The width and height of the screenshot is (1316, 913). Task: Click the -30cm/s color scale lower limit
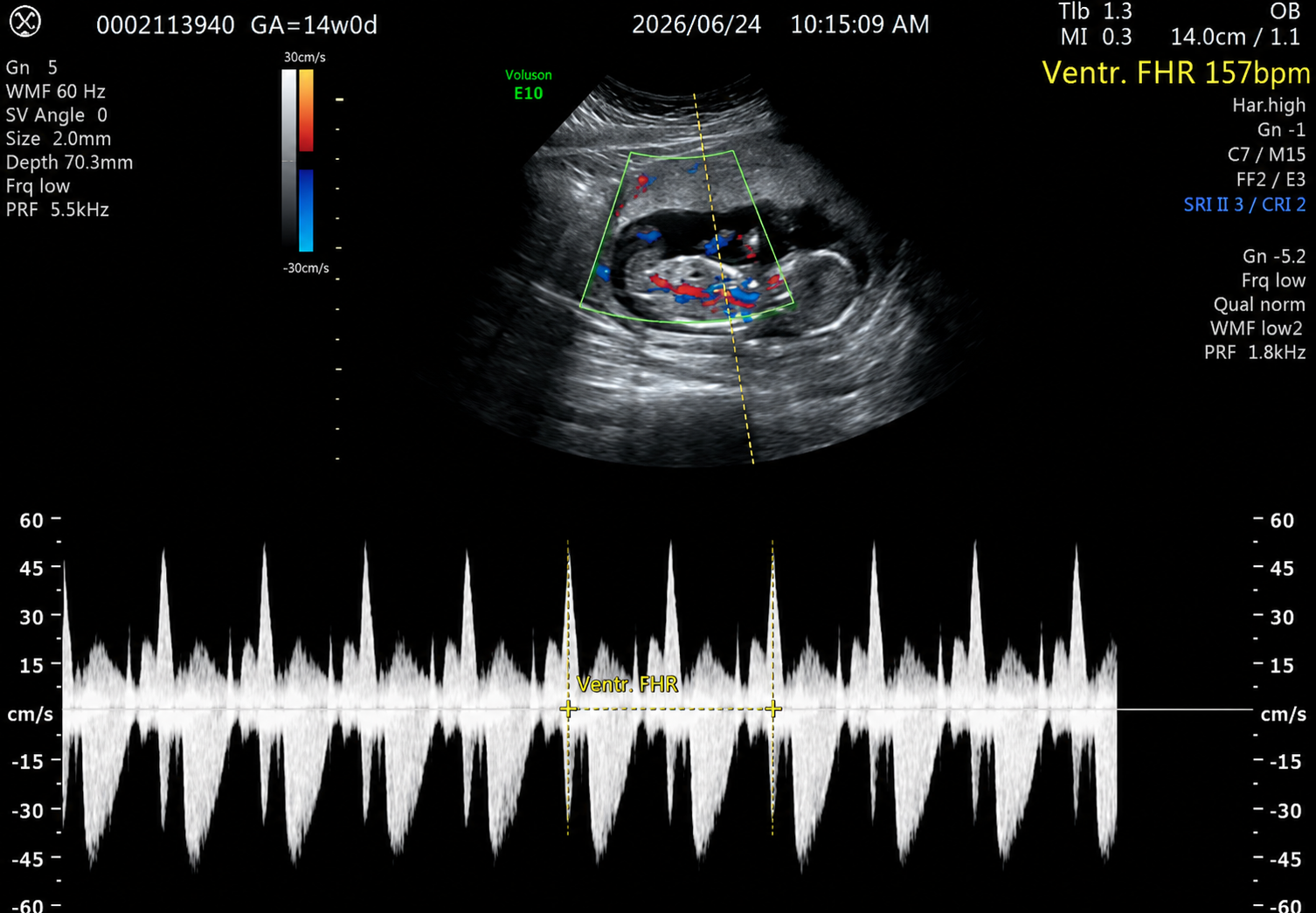[x=306, y=268]
